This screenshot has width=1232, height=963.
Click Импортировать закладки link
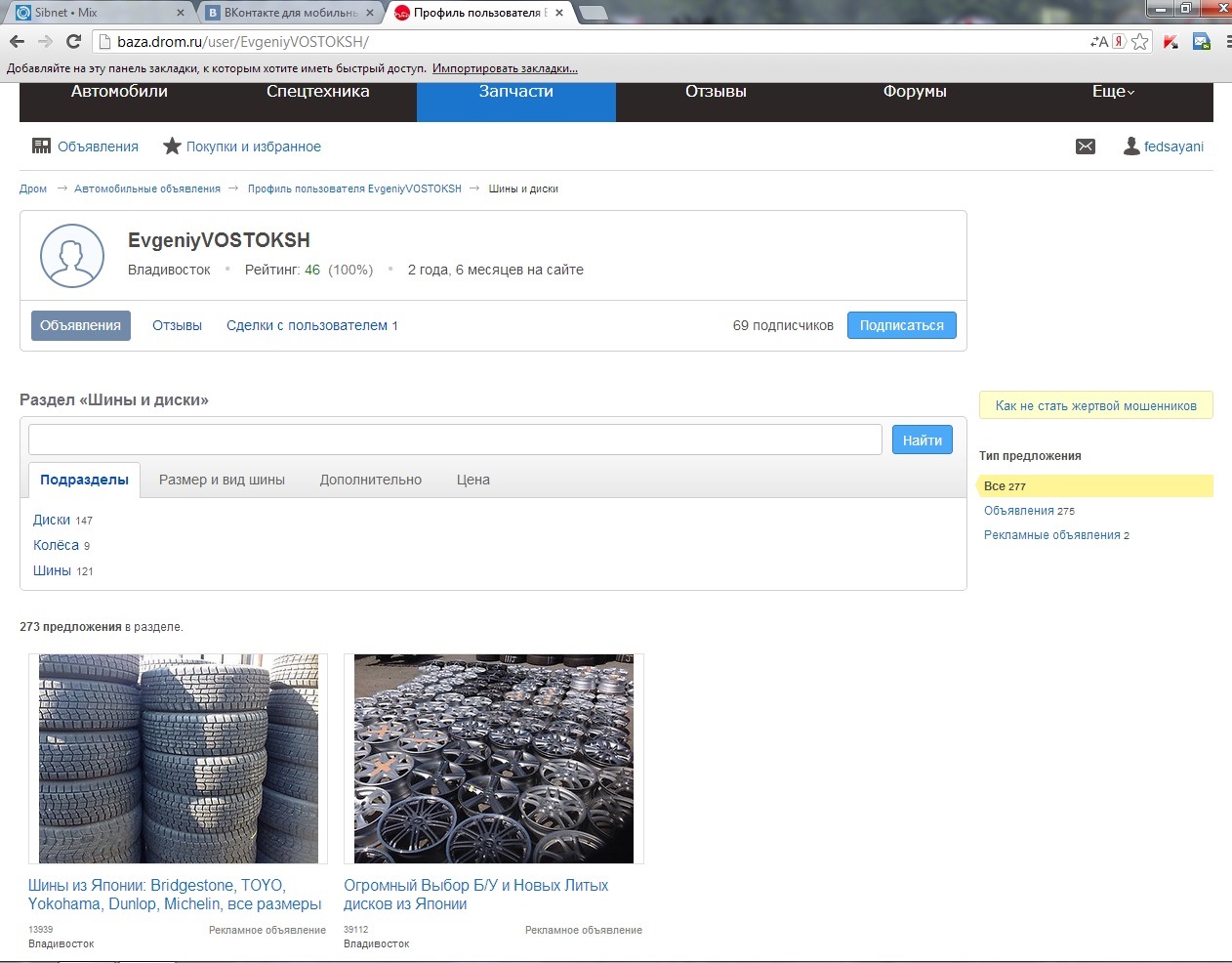tap(505, 68)
